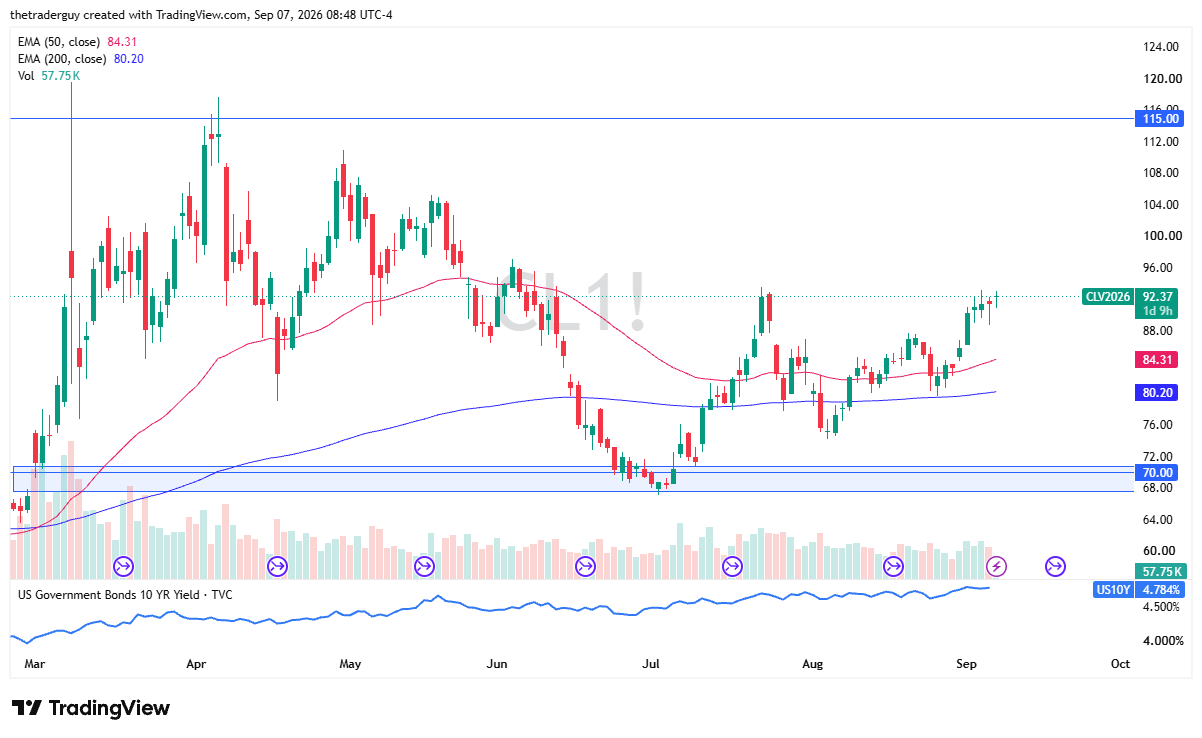
Task: Click the upcoming mid-September rollover marker
Action: [1055, 567]
